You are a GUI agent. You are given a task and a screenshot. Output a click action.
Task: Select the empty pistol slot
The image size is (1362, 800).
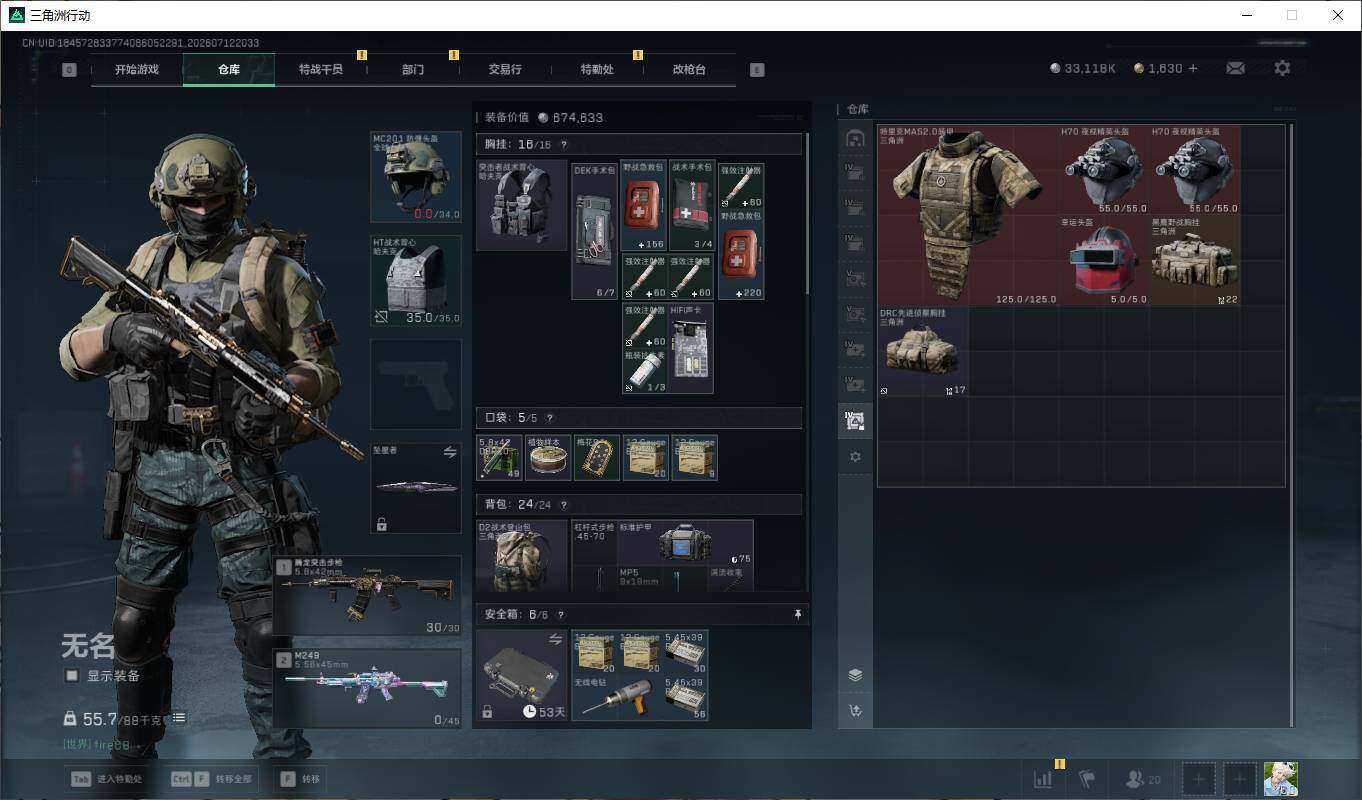(416, 384)
